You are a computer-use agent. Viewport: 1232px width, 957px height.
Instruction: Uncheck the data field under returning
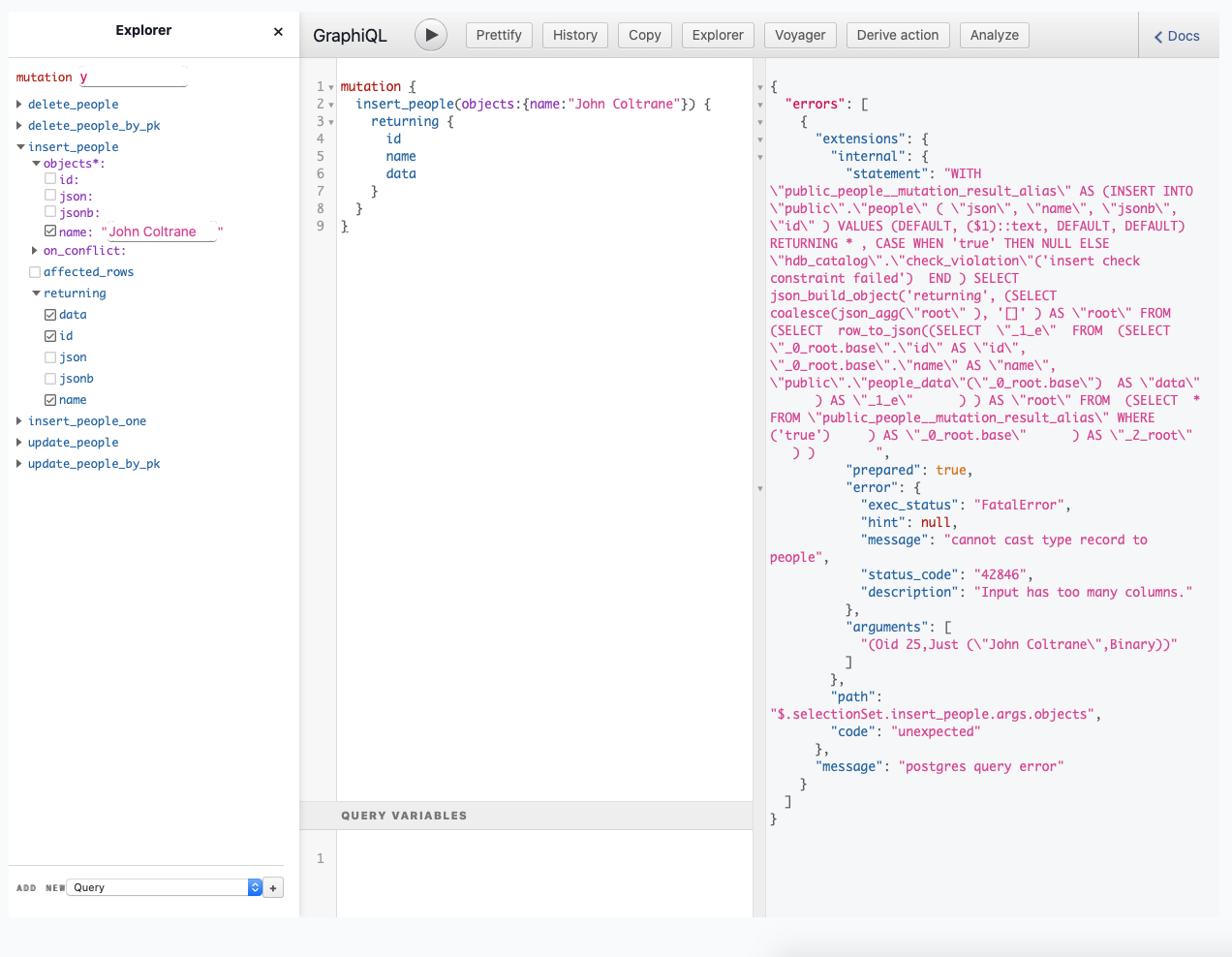50,315
